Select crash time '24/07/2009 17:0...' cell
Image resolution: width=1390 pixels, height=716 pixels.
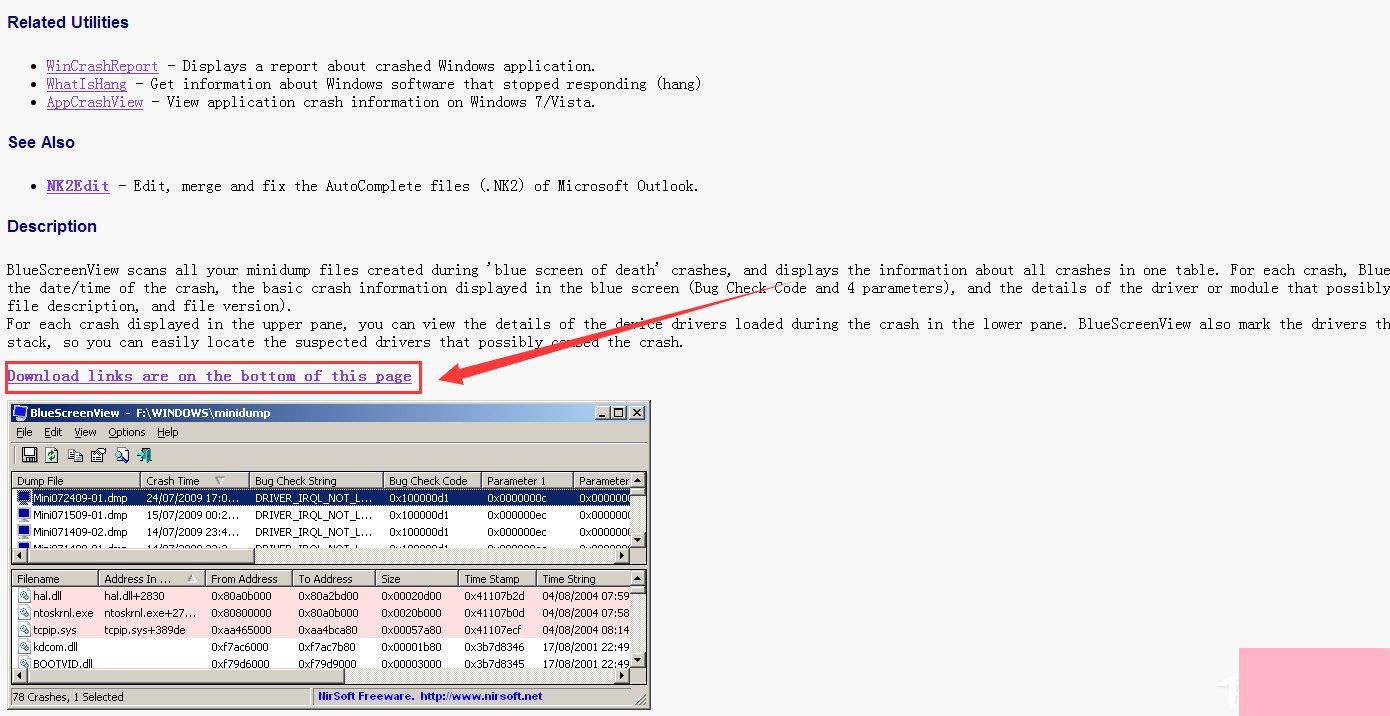click(x=194, y=497)
